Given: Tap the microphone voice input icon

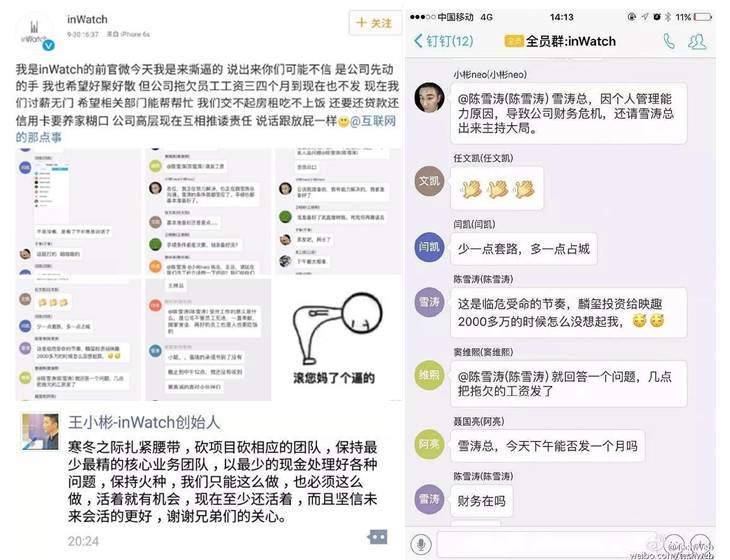Looking at the screenshot, I should [421, 543].
